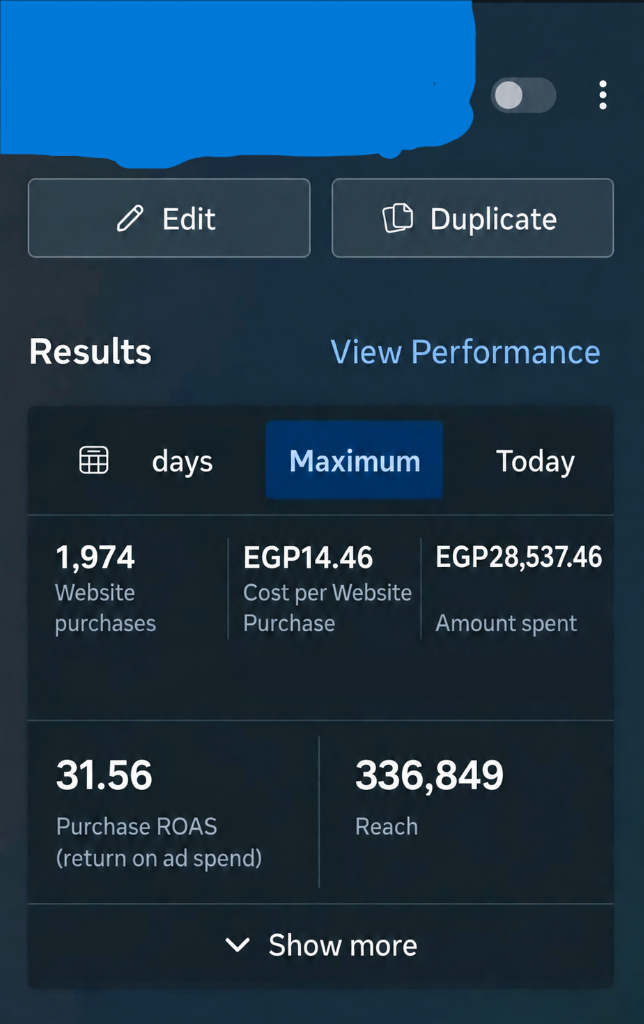
Task: Tap the Duplicate button
Action: 473,218
